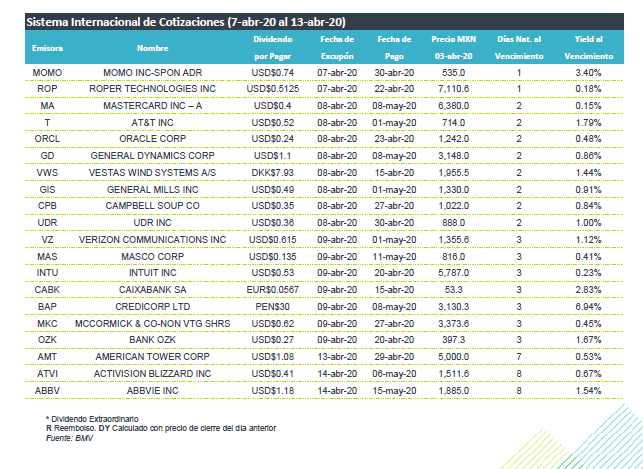Click the USD$0.615 dividend value

[x=273, y=240]
